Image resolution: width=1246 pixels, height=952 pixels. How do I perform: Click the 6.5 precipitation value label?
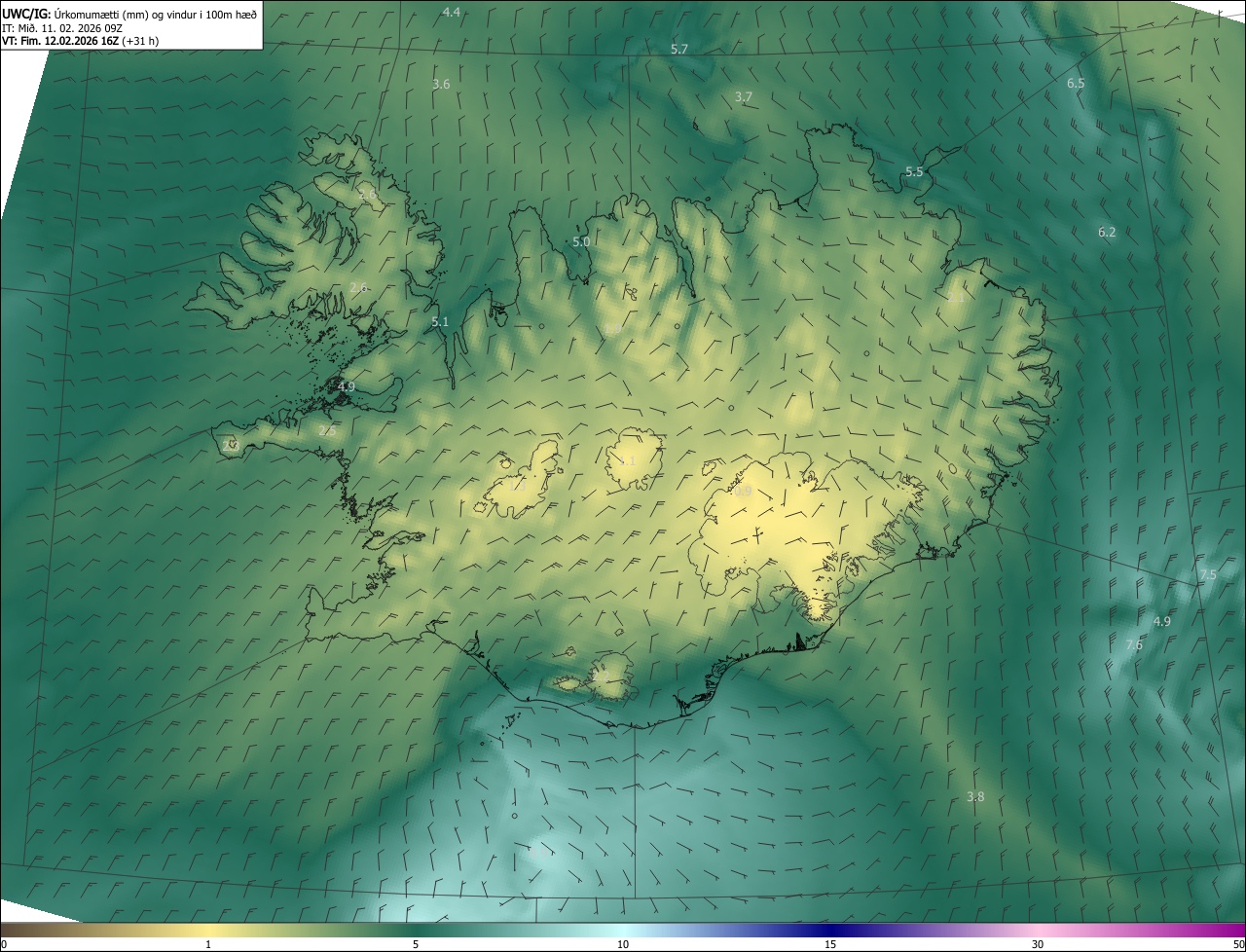click(x=1076, y=84)
